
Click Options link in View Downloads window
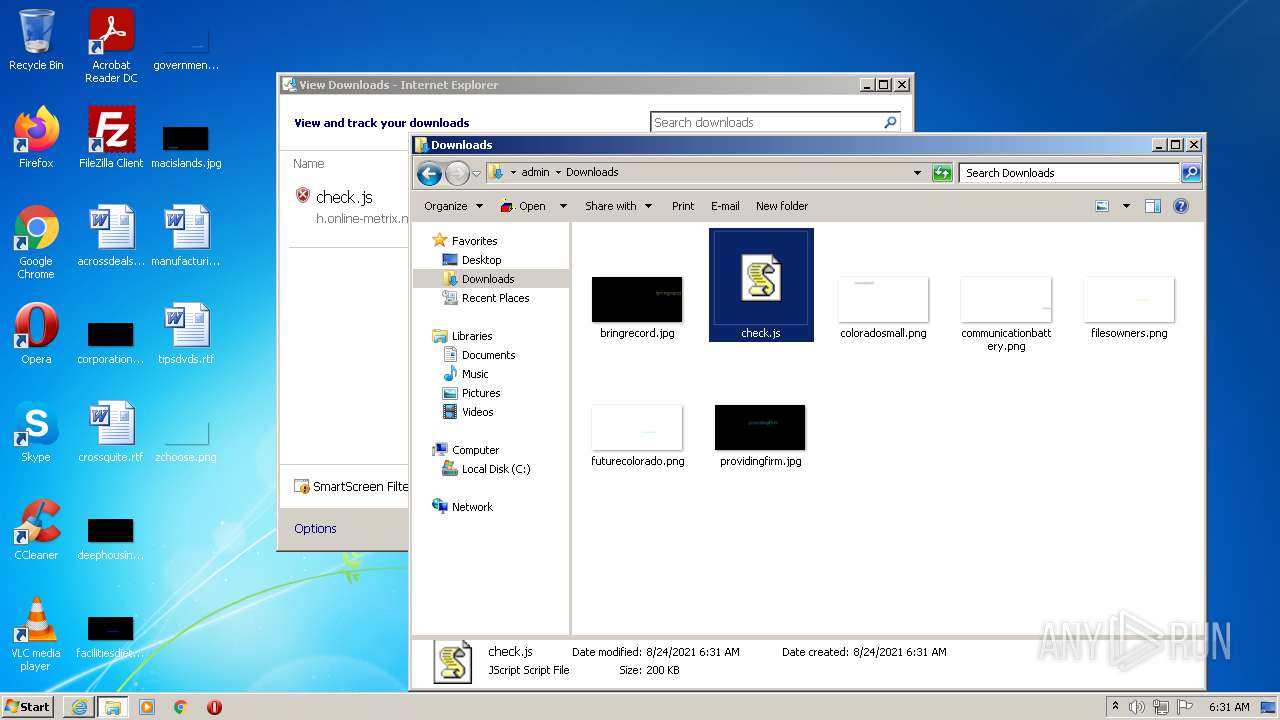click(x=315, y=529)
